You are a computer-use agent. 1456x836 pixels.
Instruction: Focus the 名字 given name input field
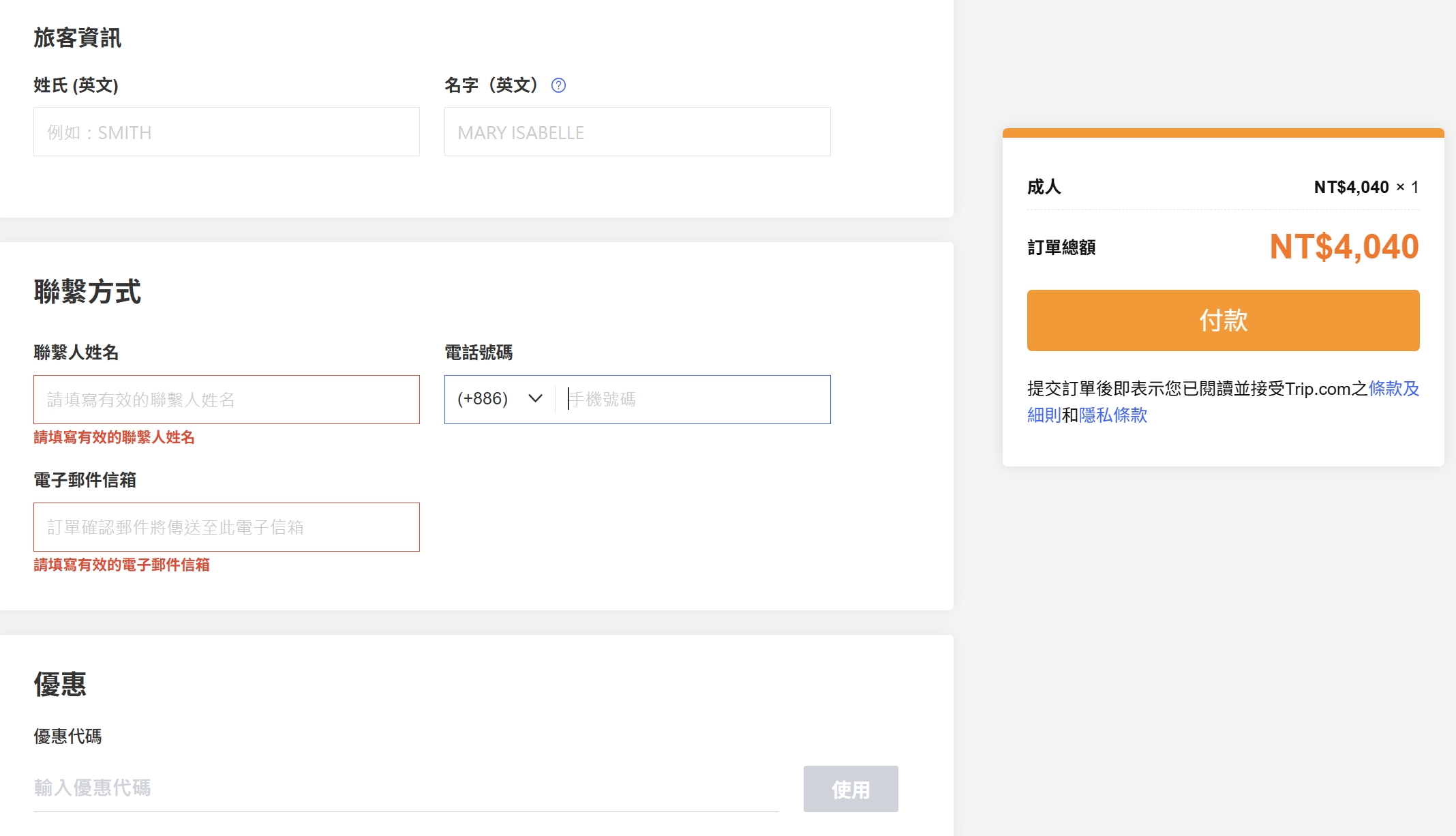click(x=637, y=132)
